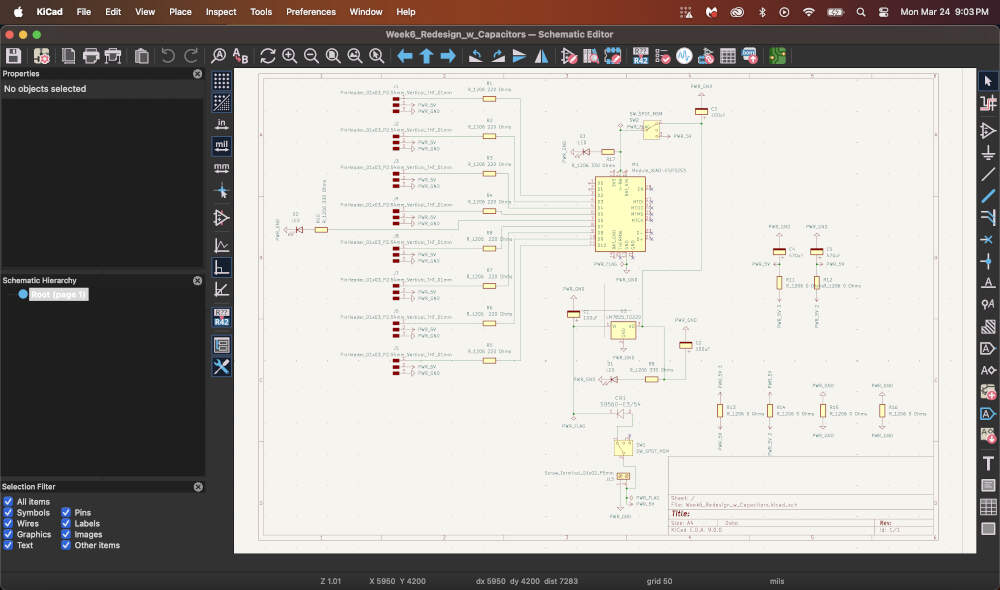Image resolution: width=1000 pixels, height=590 pixels.
Task: Paste clipboard contents using toolbar icon
Action: 142,56
